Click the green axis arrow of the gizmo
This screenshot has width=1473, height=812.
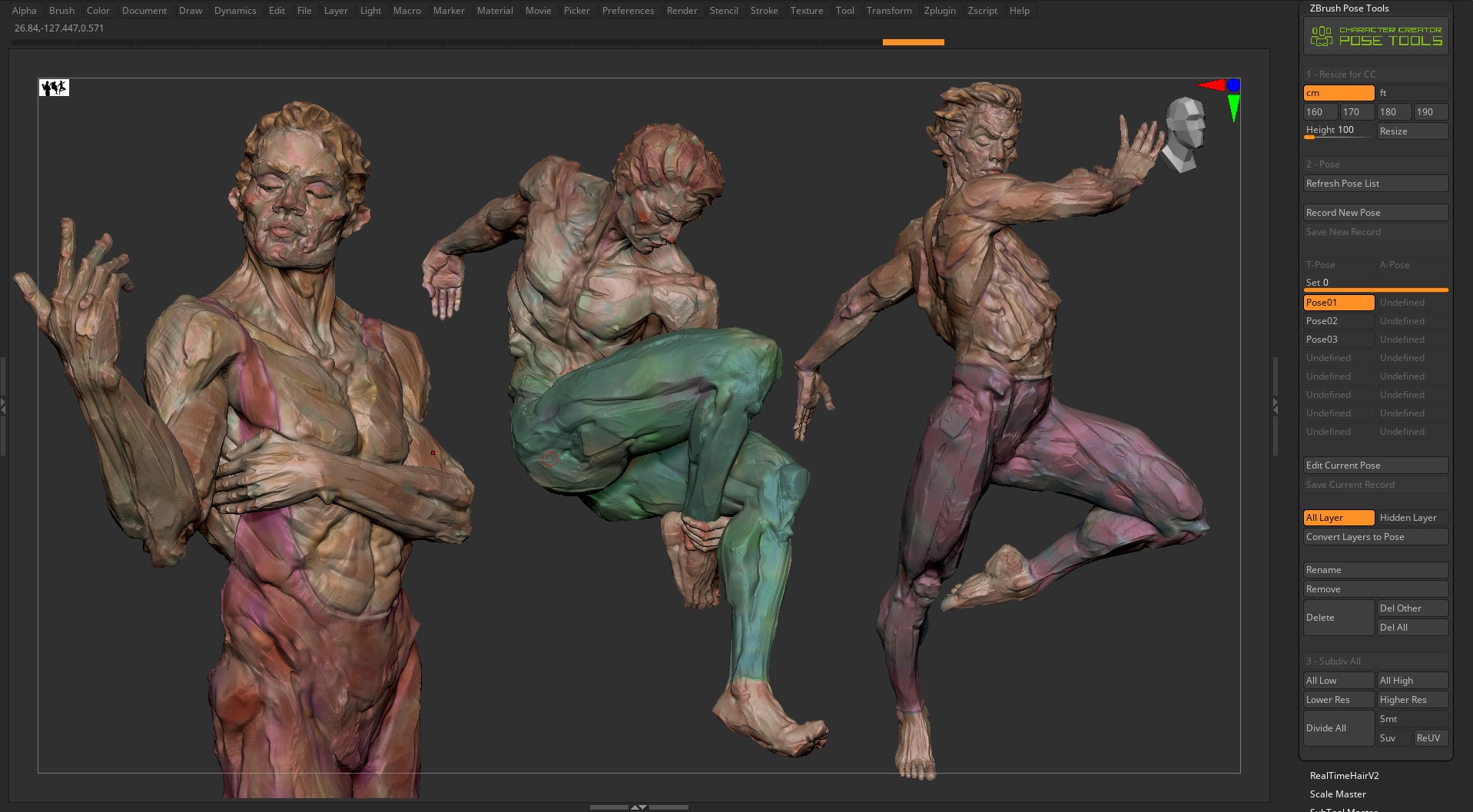(1233, 108)
